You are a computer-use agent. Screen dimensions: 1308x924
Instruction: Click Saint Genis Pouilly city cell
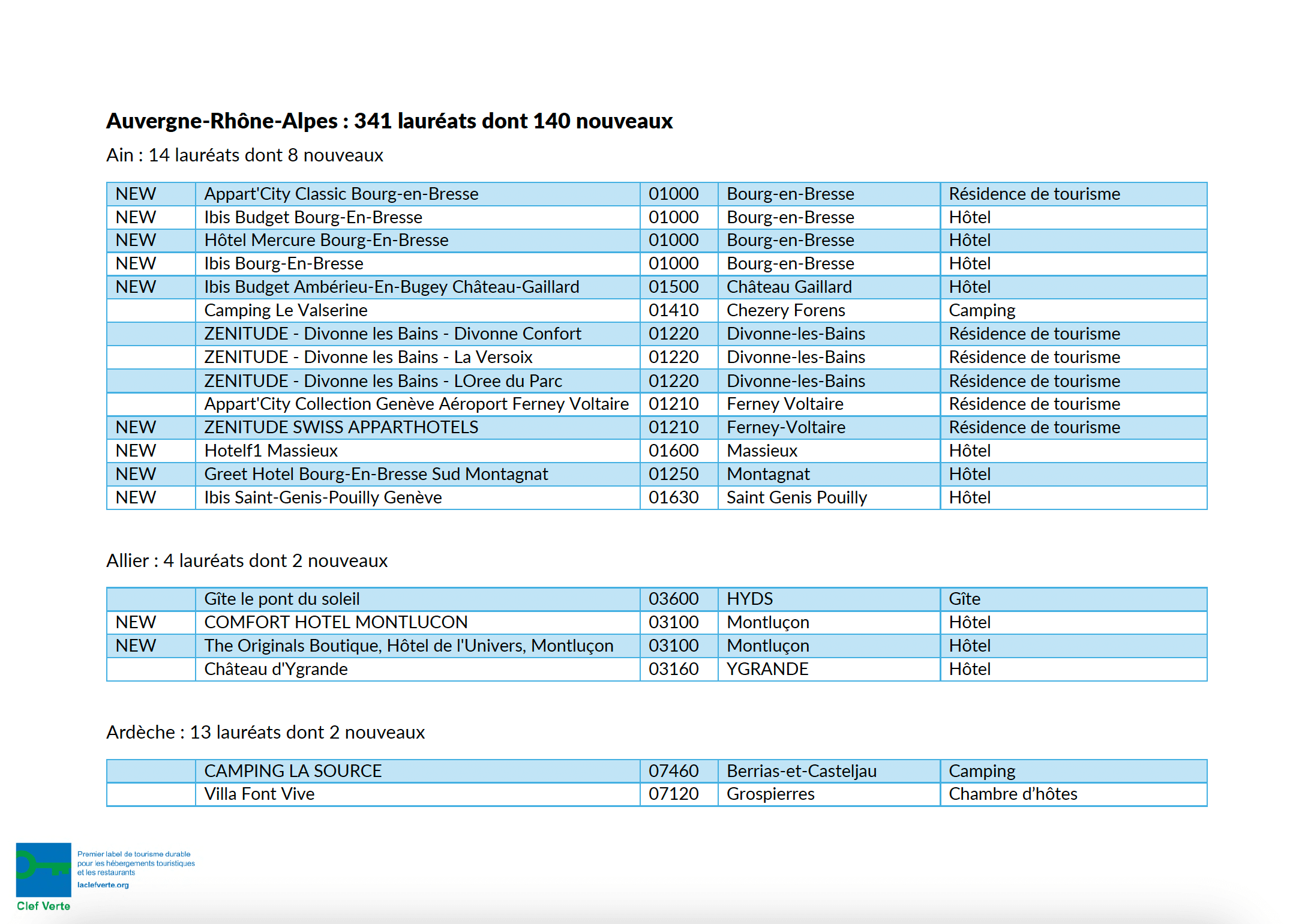pos(829,498)
